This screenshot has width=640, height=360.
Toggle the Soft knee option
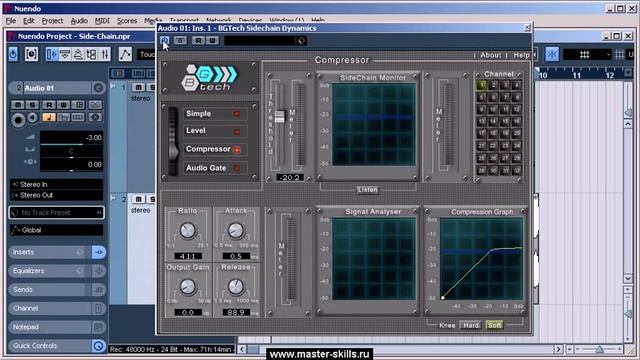click(494, 325)
